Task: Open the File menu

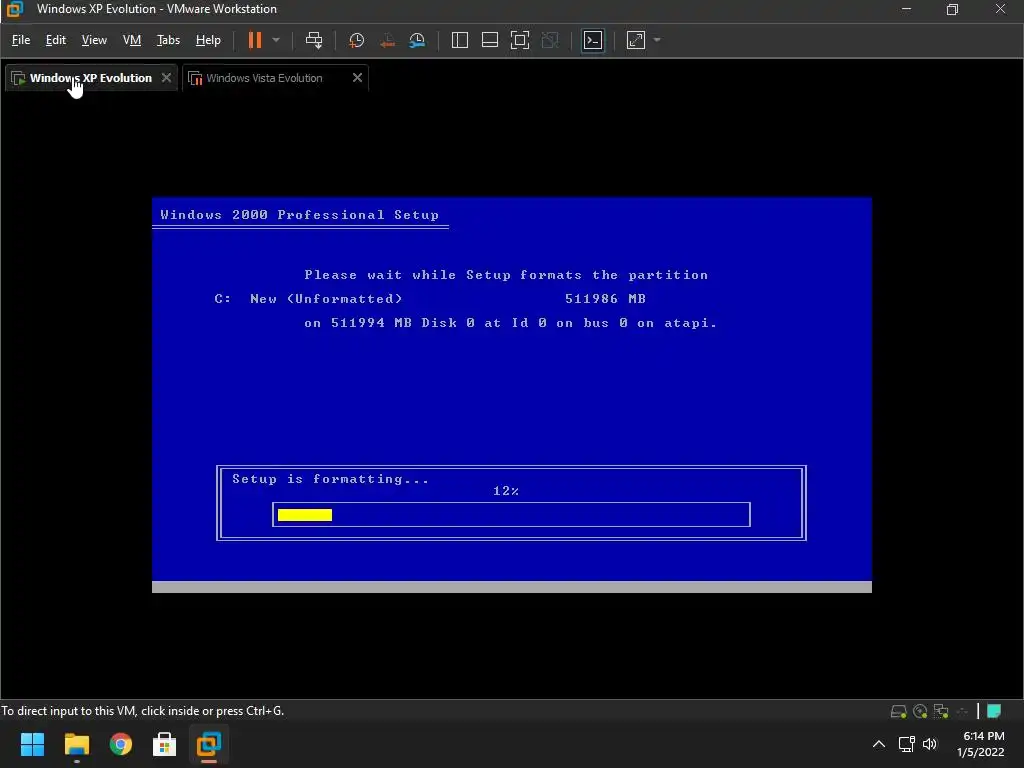Action: [21, 40]
